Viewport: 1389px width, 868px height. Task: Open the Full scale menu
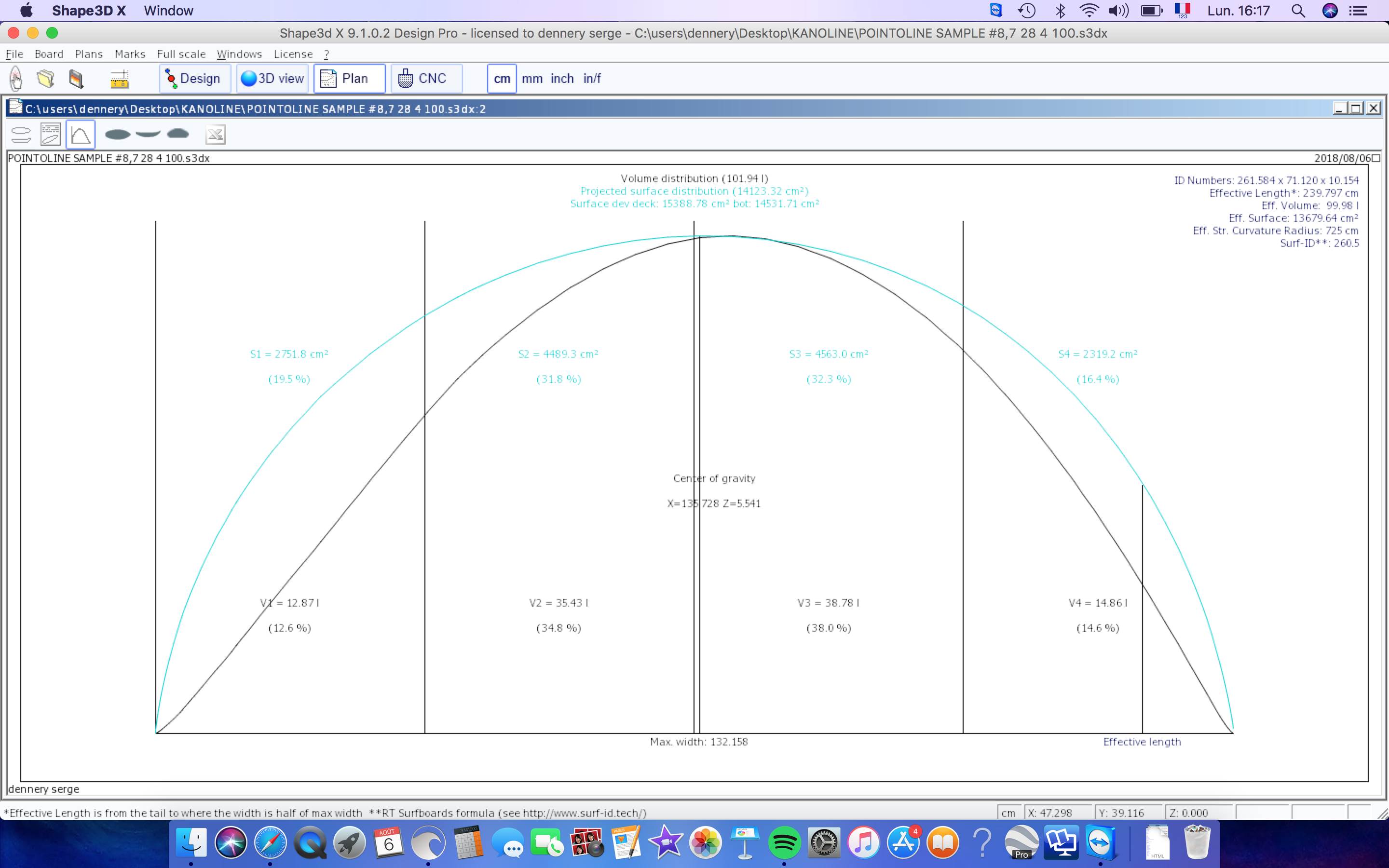(x=181, y=54)
